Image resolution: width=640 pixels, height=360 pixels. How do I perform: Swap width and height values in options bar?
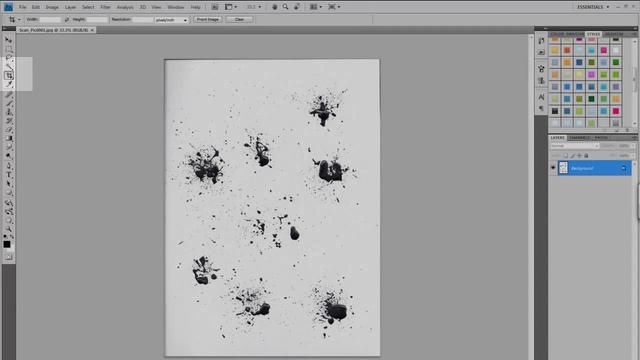[x=67, y=20]
